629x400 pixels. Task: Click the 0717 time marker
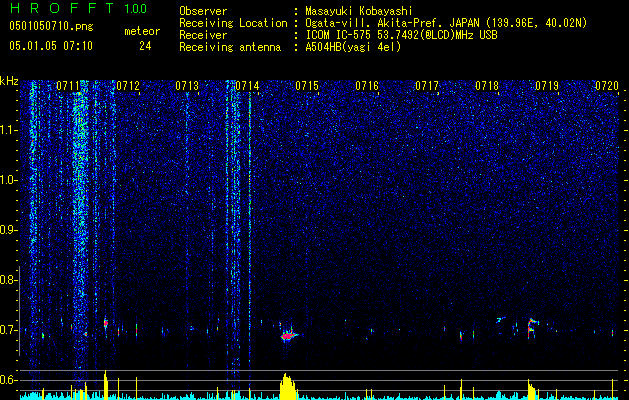click(x=427, y=86)
